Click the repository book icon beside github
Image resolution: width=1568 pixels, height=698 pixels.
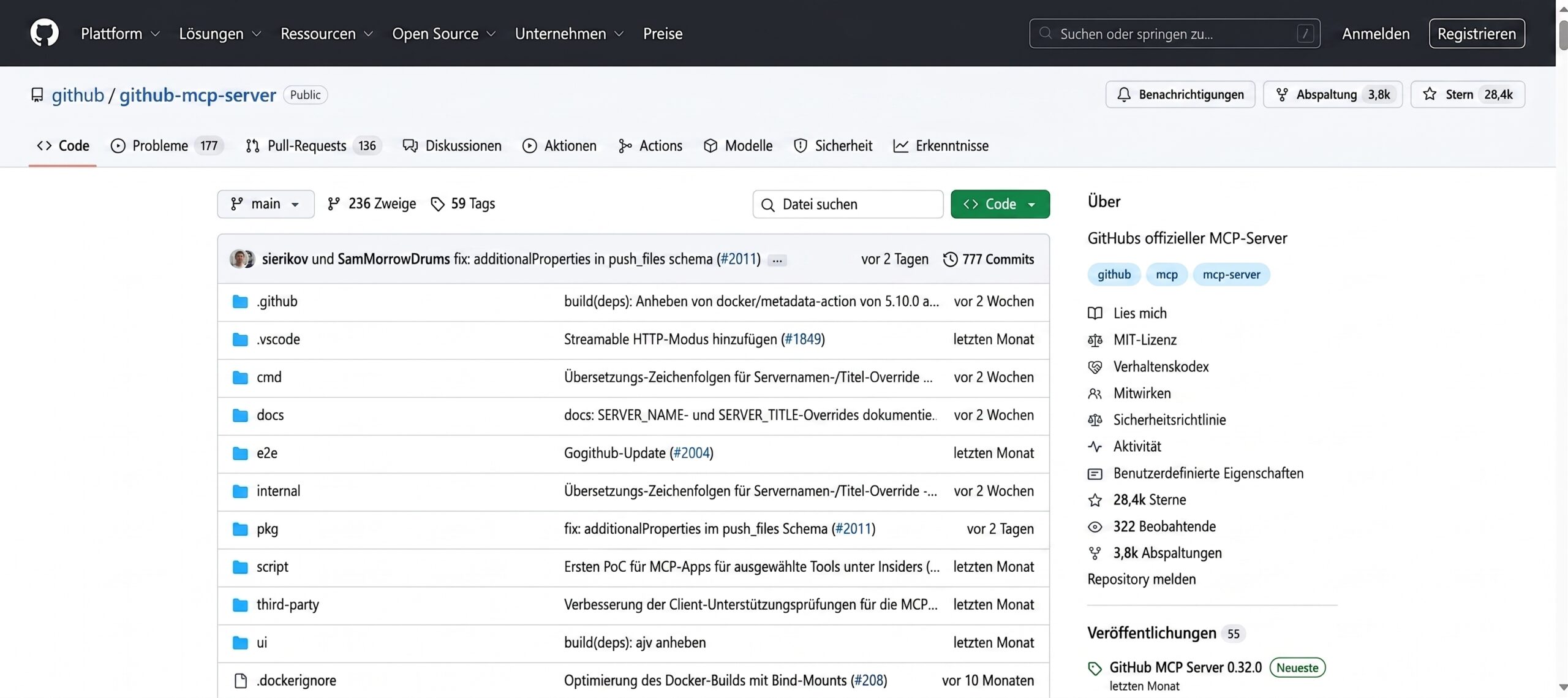37,95
